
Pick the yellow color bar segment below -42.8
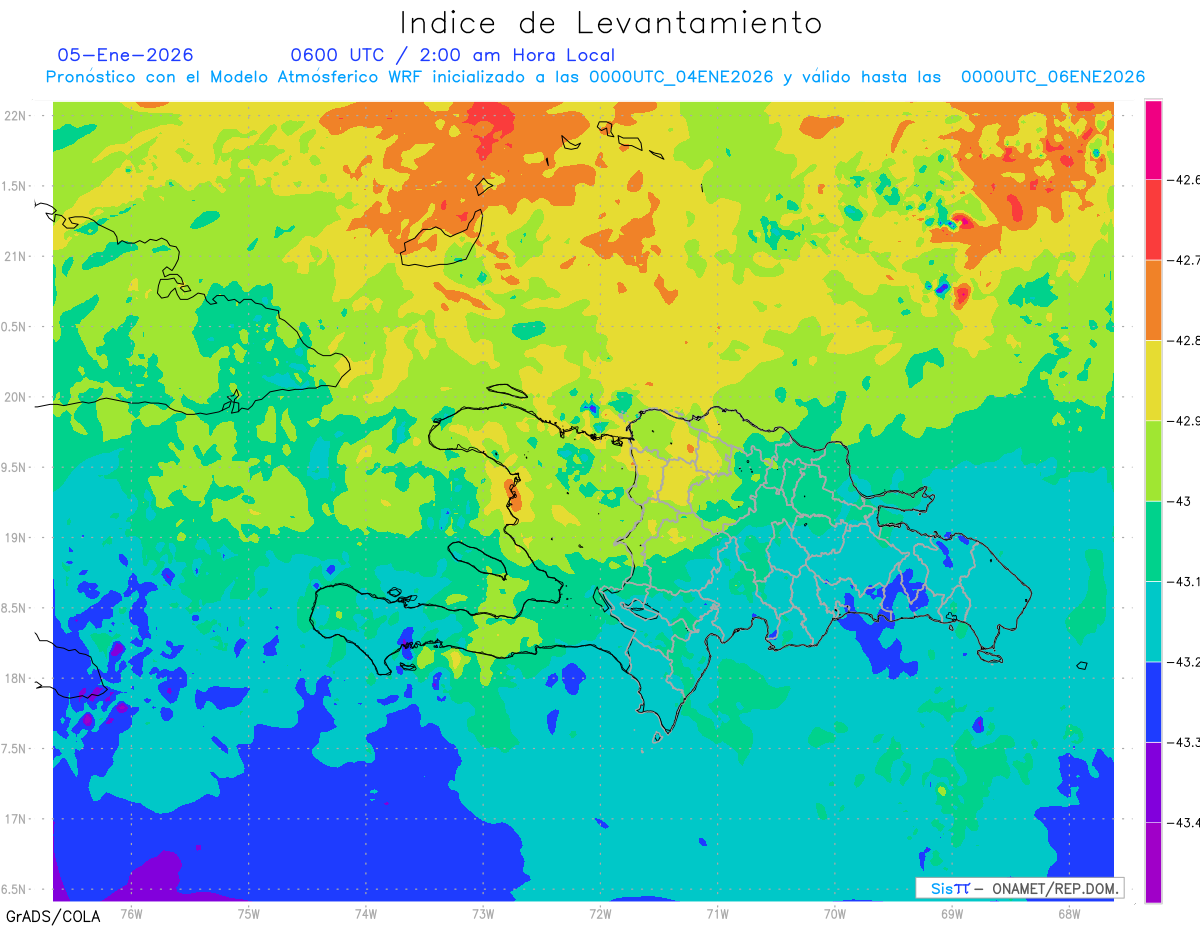(1153, 380)
